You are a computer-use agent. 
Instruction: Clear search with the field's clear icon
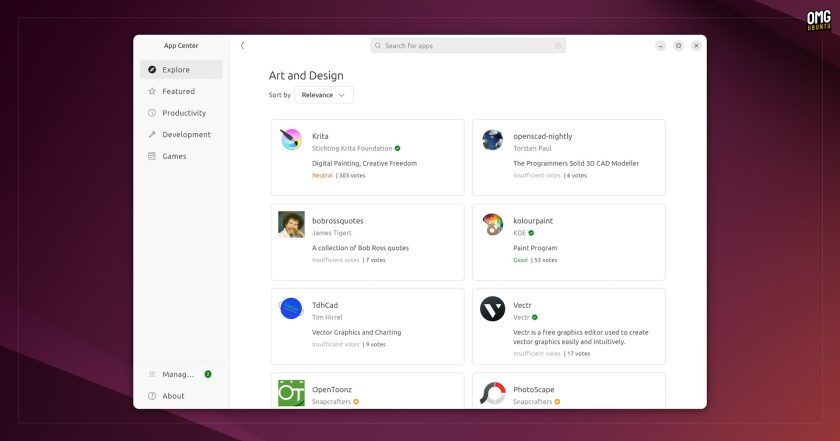coord(558,46)
